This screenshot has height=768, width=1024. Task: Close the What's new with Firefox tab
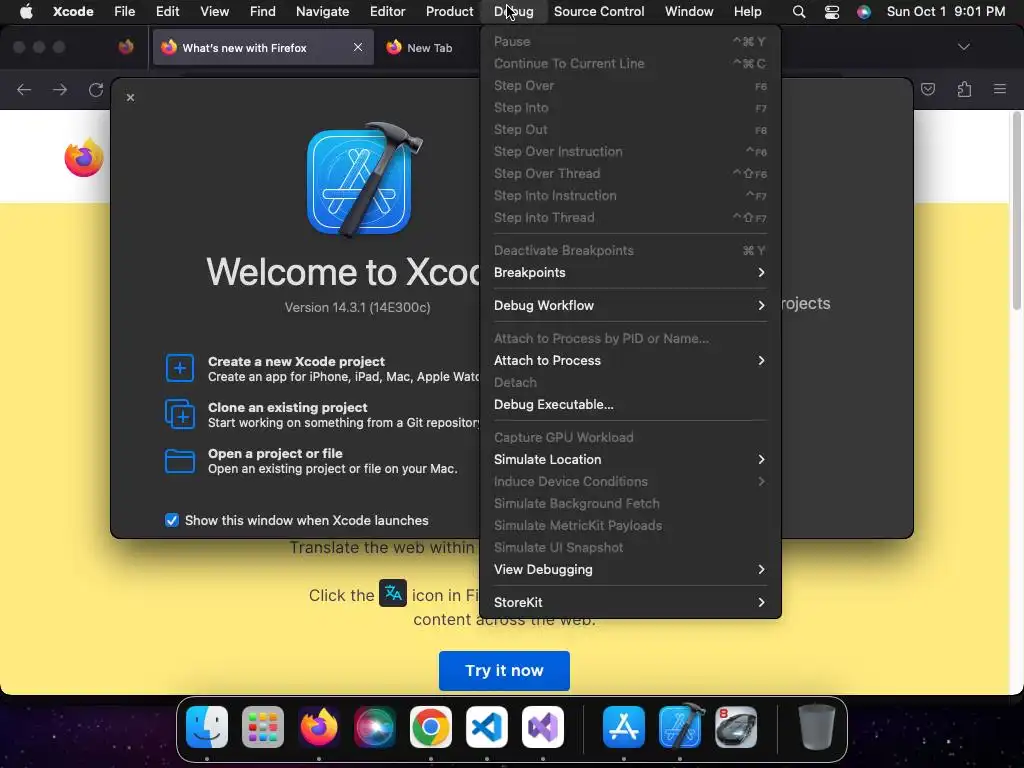click(358, 47)
